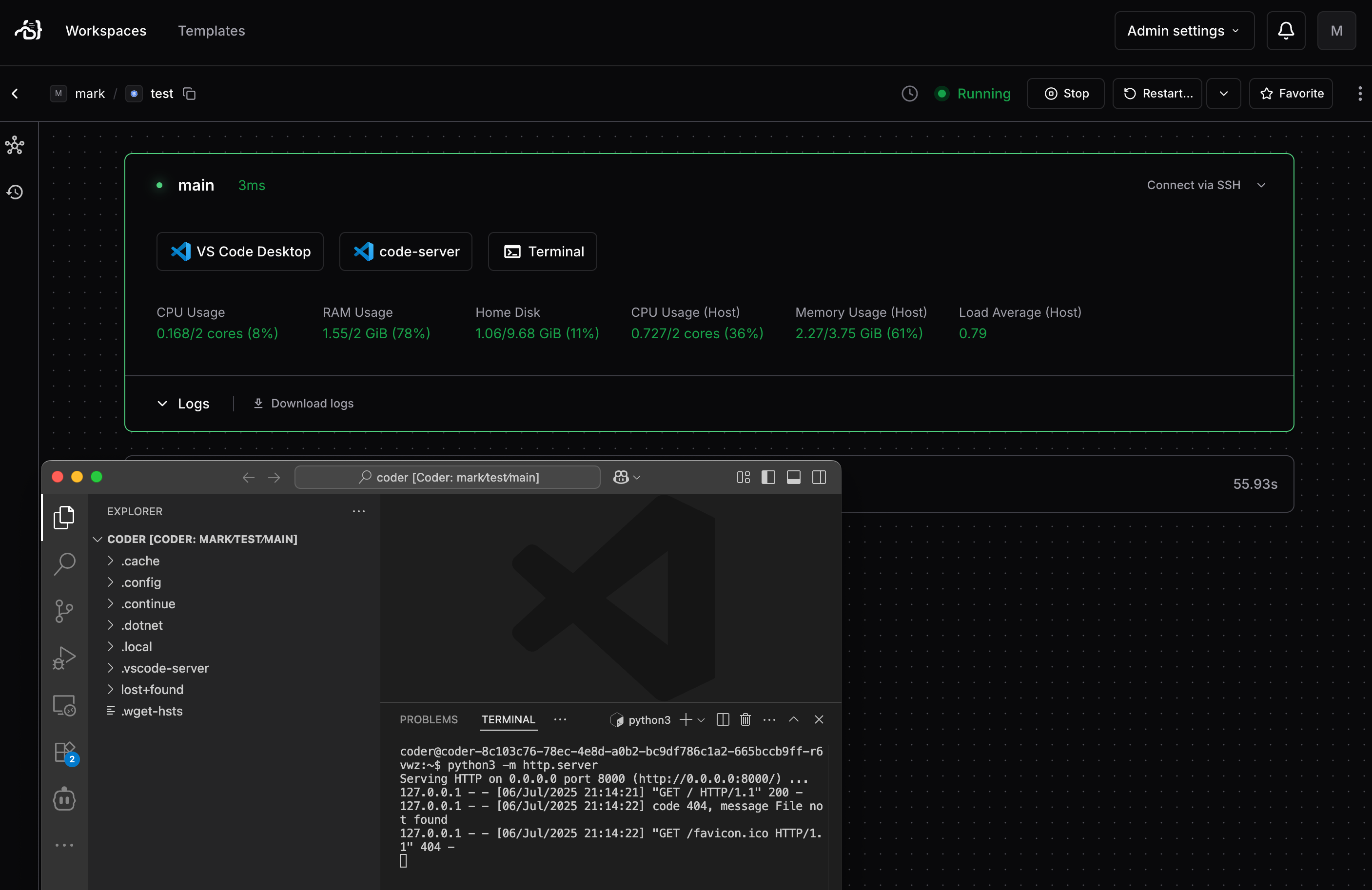Open the Run and Debug view
Image resolution: width=1372 pixels, height=890 pixels.
click(x=64, y=658)
